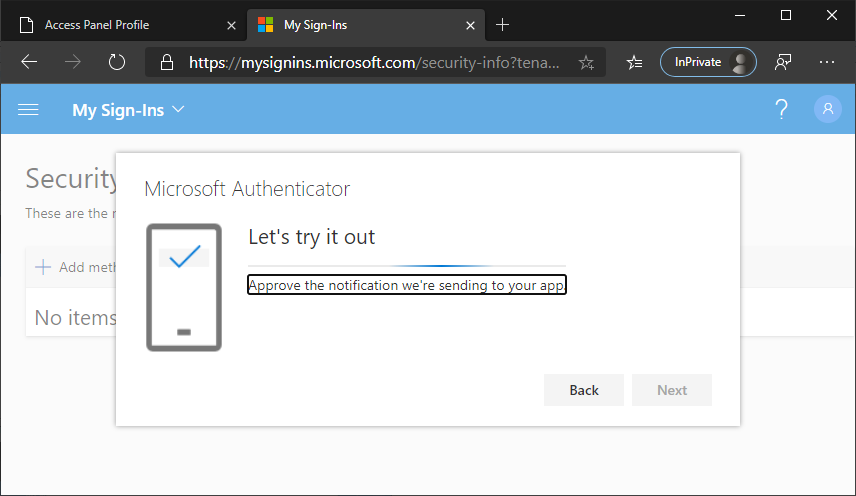
Task: Click 'Approve the notification' message text
Action: pyautogui.click(x=407, y=285)
